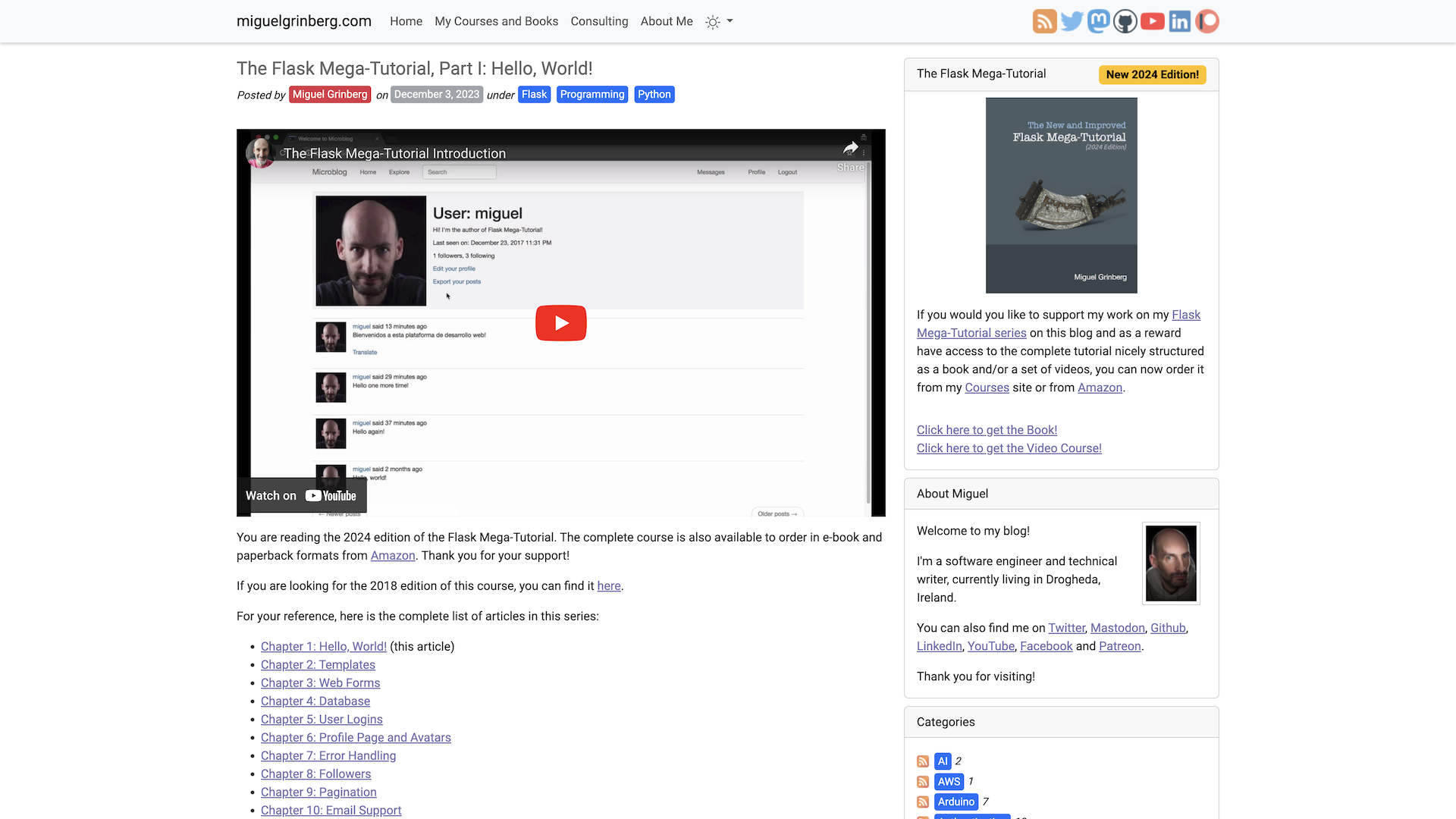Toggle Programming category filter
The height and width of the screenshot is (819, 1456).
pyautogui.click(x=592, y=94)
